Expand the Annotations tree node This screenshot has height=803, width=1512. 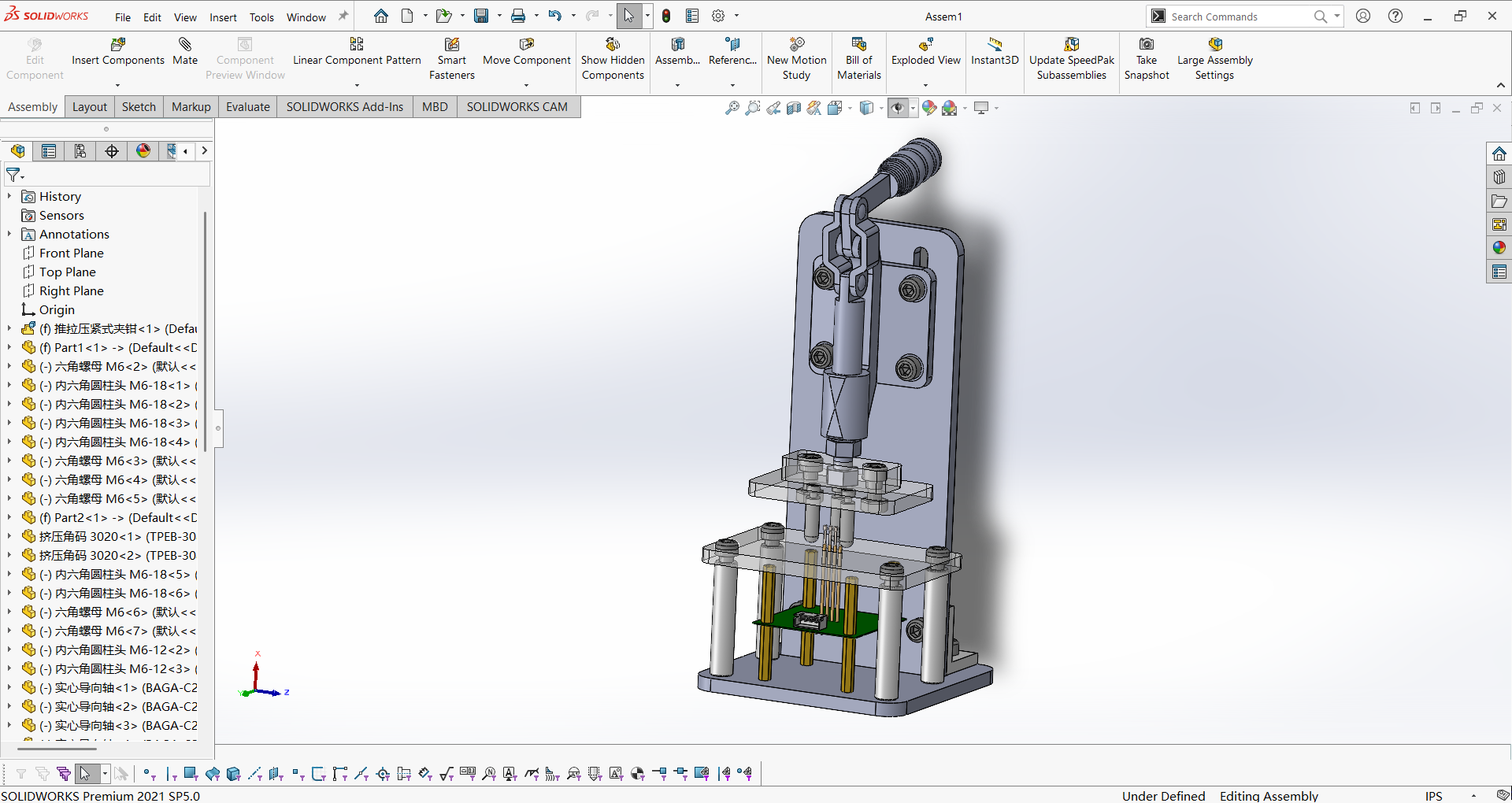9,234
